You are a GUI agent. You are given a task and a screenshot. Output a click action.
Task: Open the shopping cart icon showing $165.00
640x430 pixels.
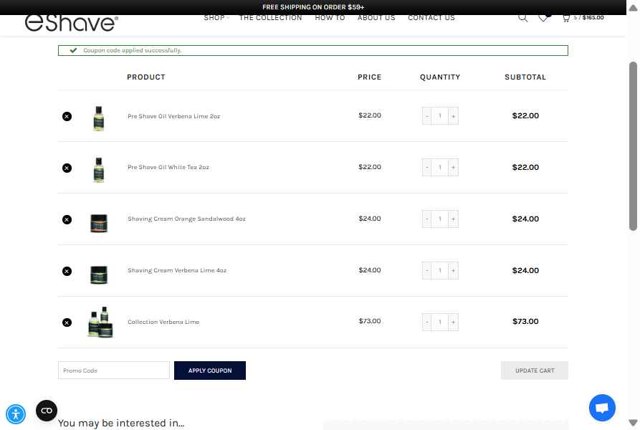click(583, 18)
